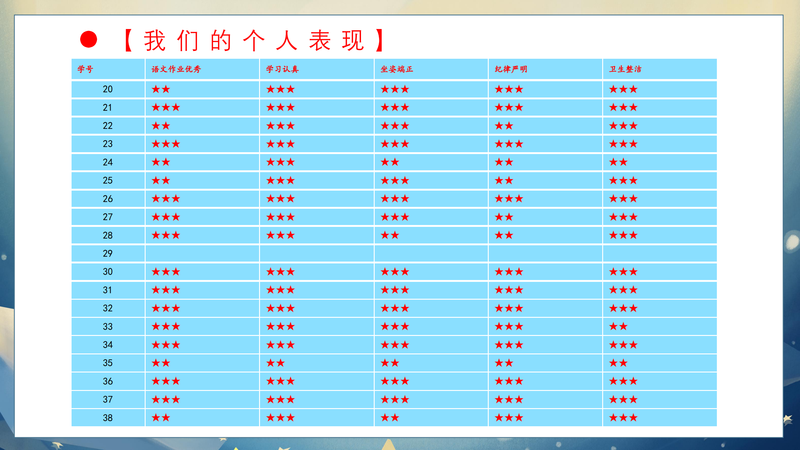Click the empty 语文作业优秀 cell in row 29
The width and height of the screenshot is (800, 450).
pos(202,254)
